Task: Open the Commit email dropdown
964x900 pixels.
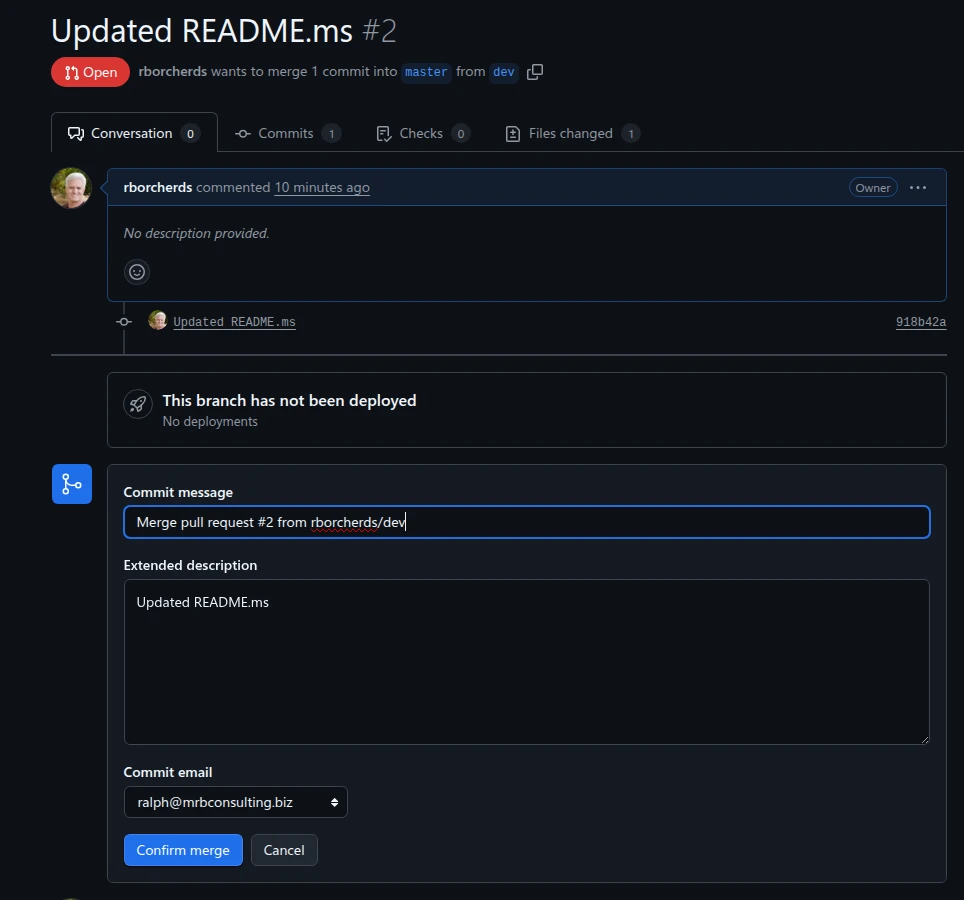Action: (235, 802)
